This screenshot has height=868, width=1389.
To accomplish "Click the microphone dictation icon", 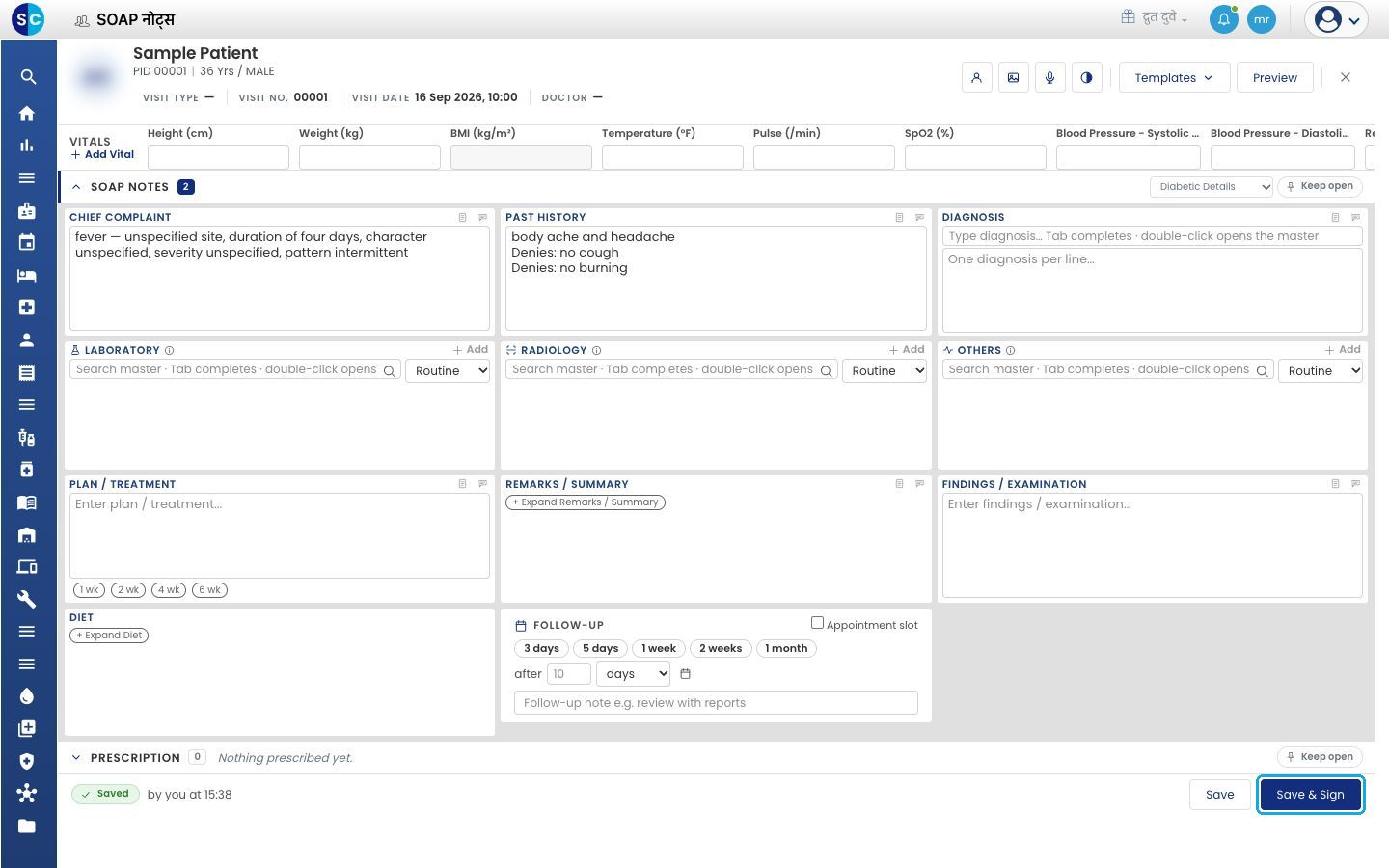I will pyautogui.click(x=1049, y=78).
